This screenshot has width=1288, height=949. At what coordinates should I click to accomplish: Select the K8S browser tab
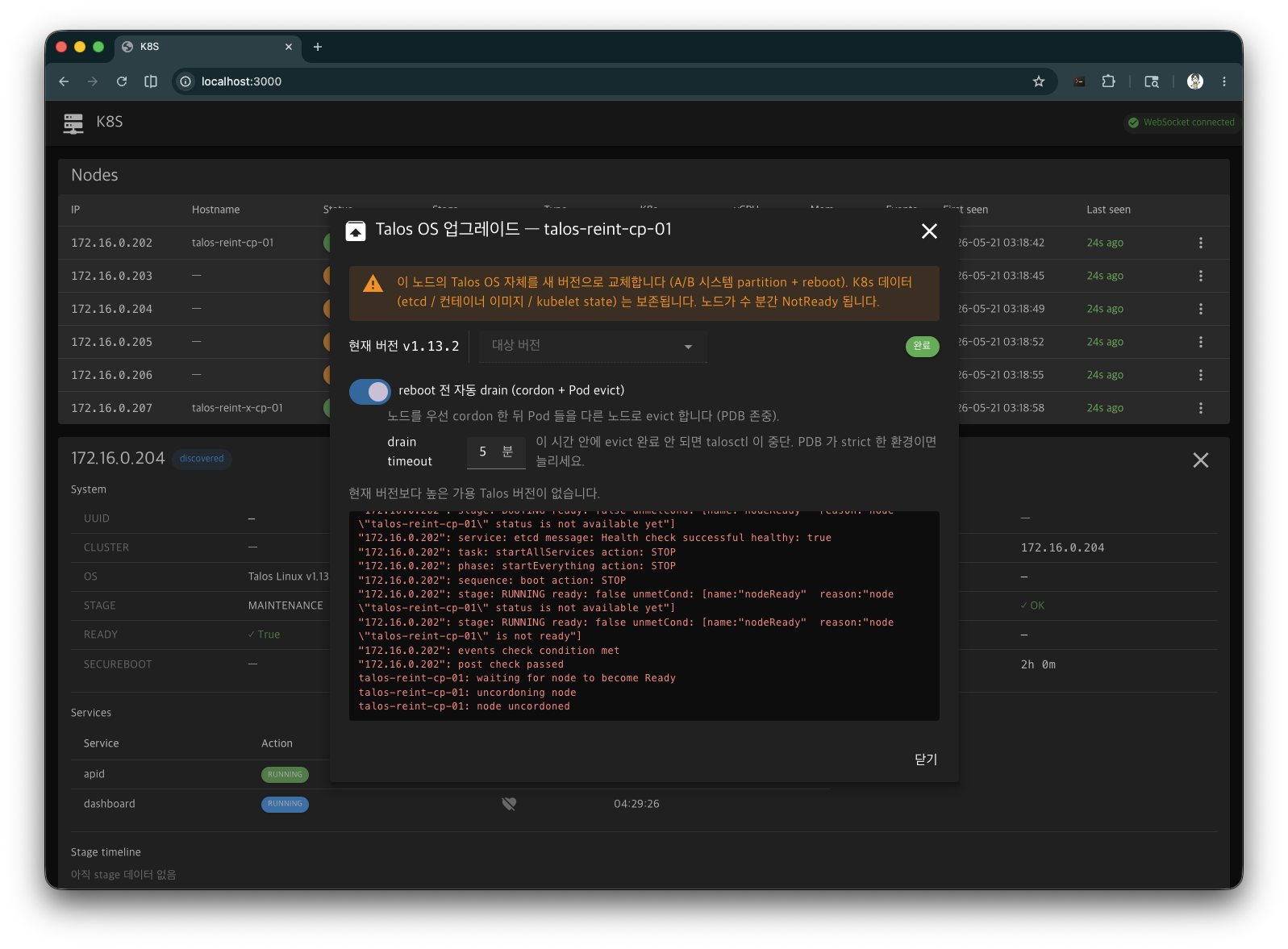[207, 47]
